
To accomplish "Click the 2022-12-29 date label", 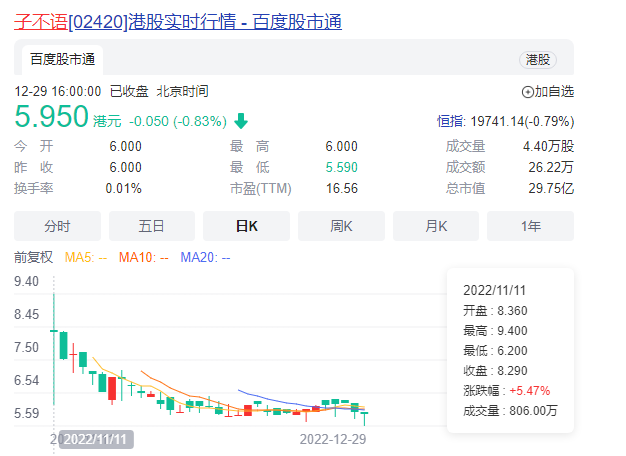I will tap(333, 439).
